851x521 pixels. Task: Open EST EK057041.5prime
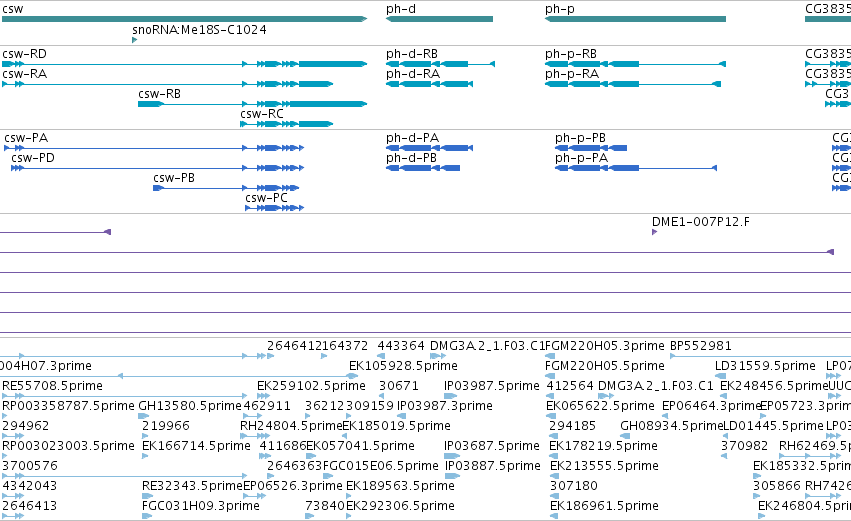coord(360,447)
